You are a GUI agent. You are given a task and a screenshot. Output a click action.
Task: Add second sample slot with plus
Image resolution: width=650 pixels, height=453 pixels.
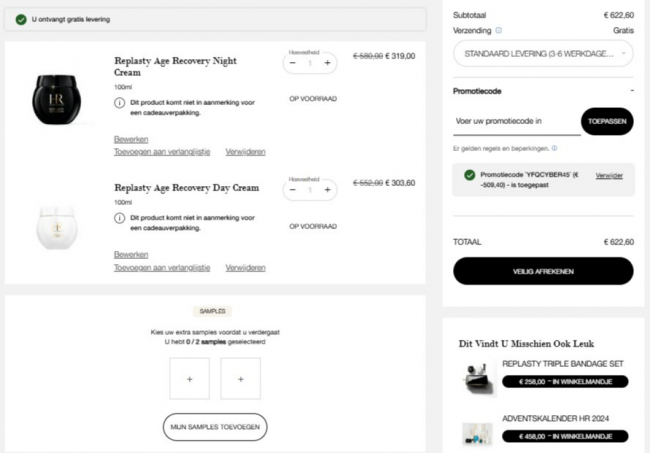241,379
